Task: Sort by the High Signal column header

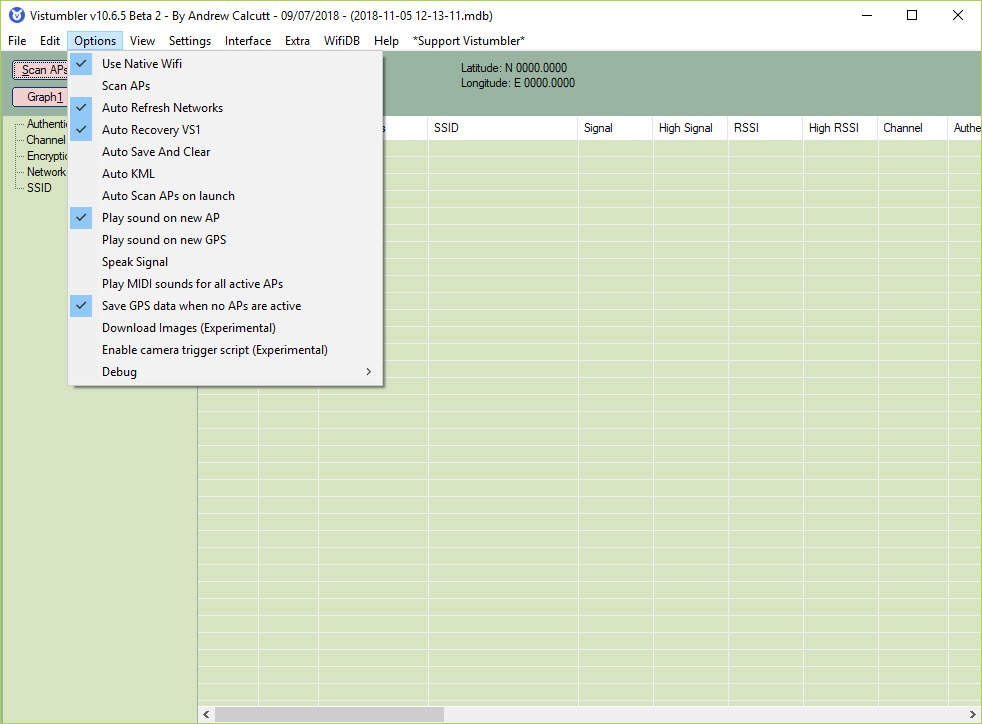Action: tap(690, 128)
